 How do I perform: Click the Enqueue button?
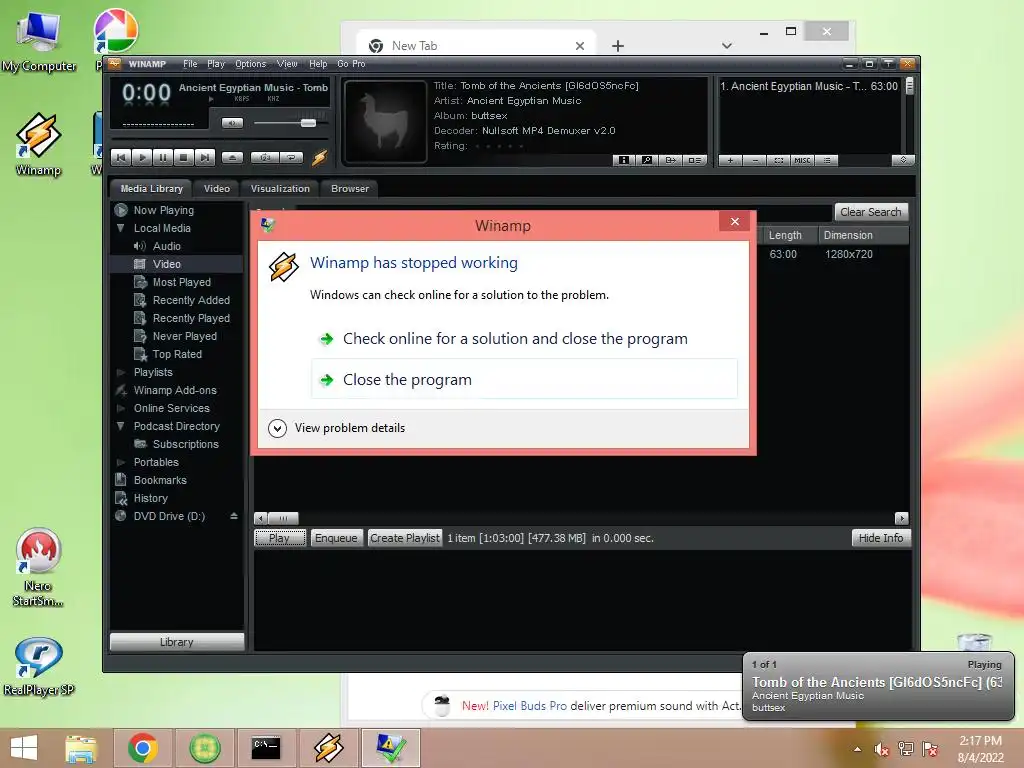point(336,538)
